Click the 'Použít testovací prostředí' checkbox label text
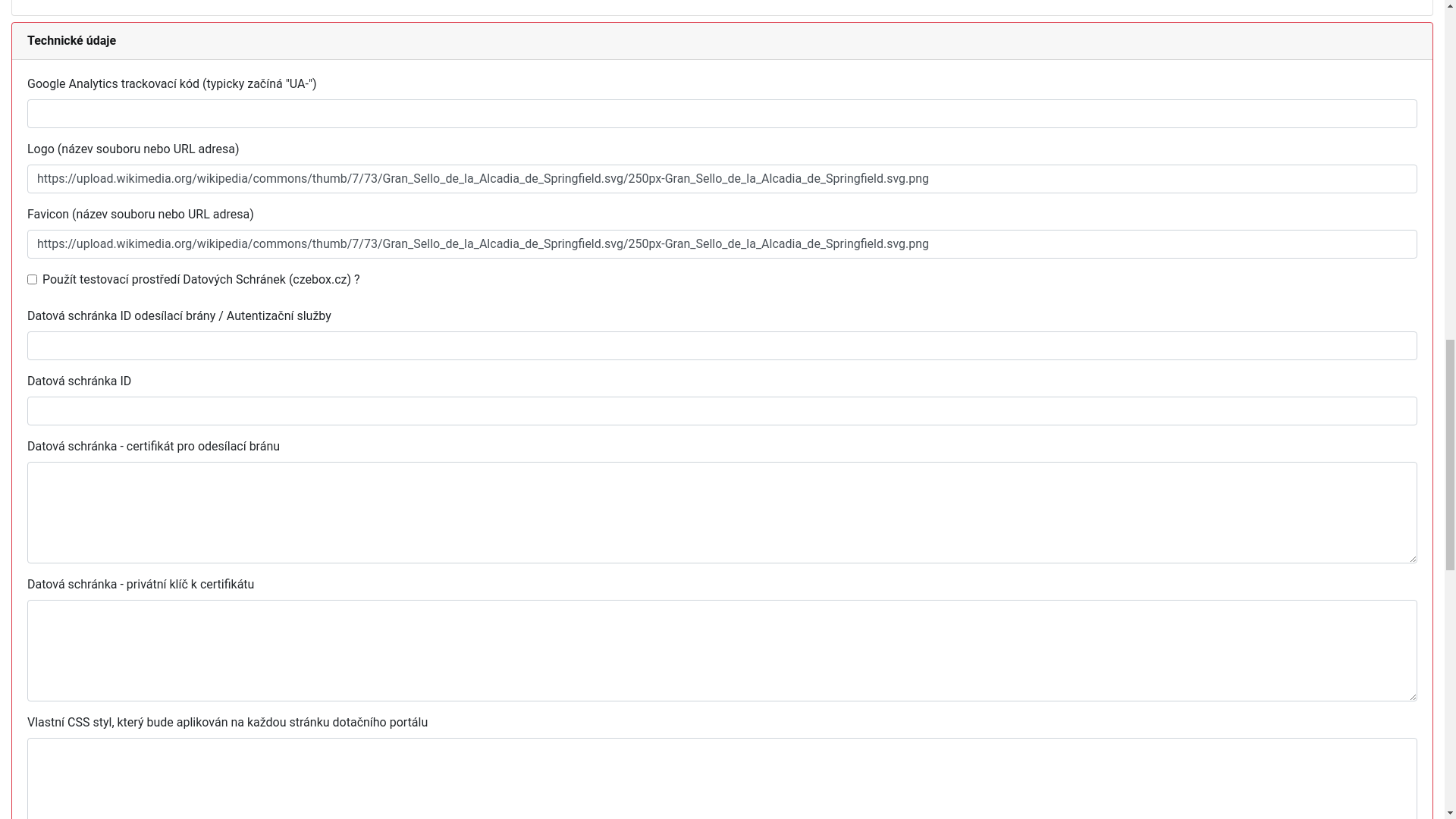Screen dimensions: 1456x819 click(200, 280)
